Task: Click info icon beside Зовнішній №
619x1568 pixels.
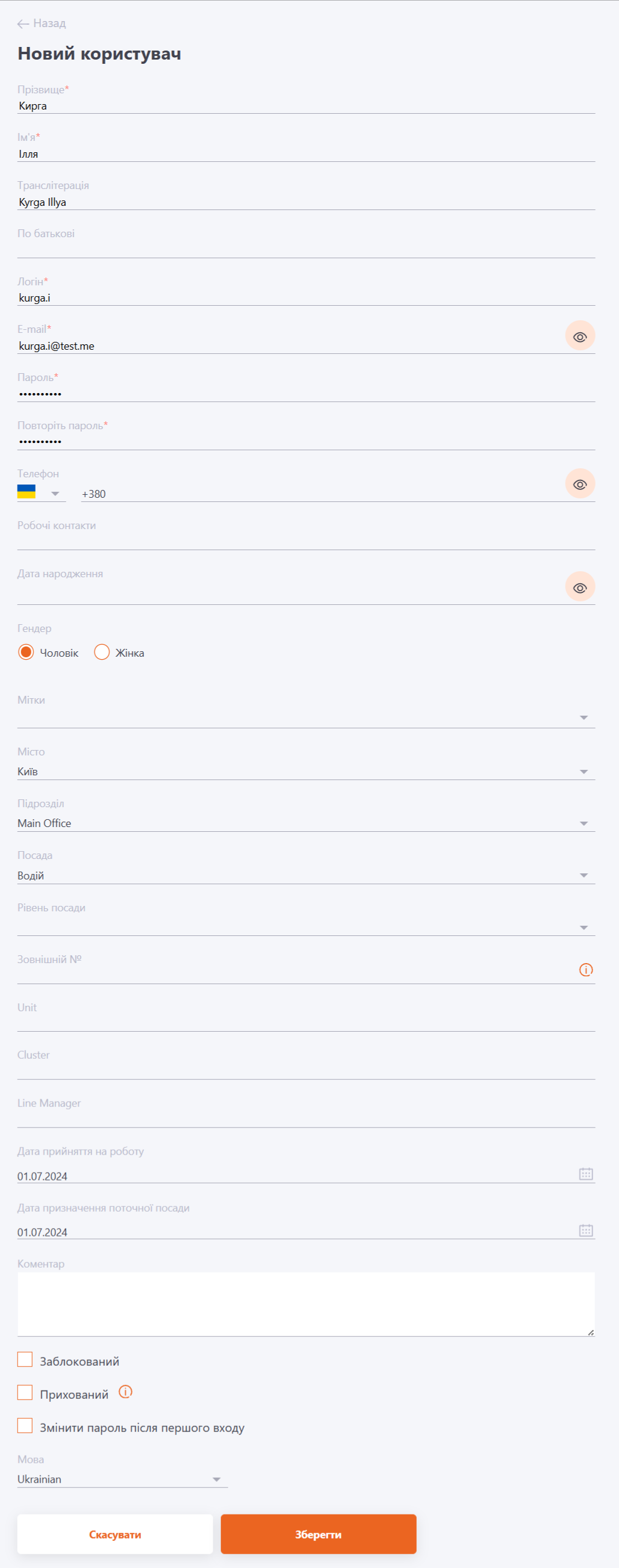Action: [585, 970]
